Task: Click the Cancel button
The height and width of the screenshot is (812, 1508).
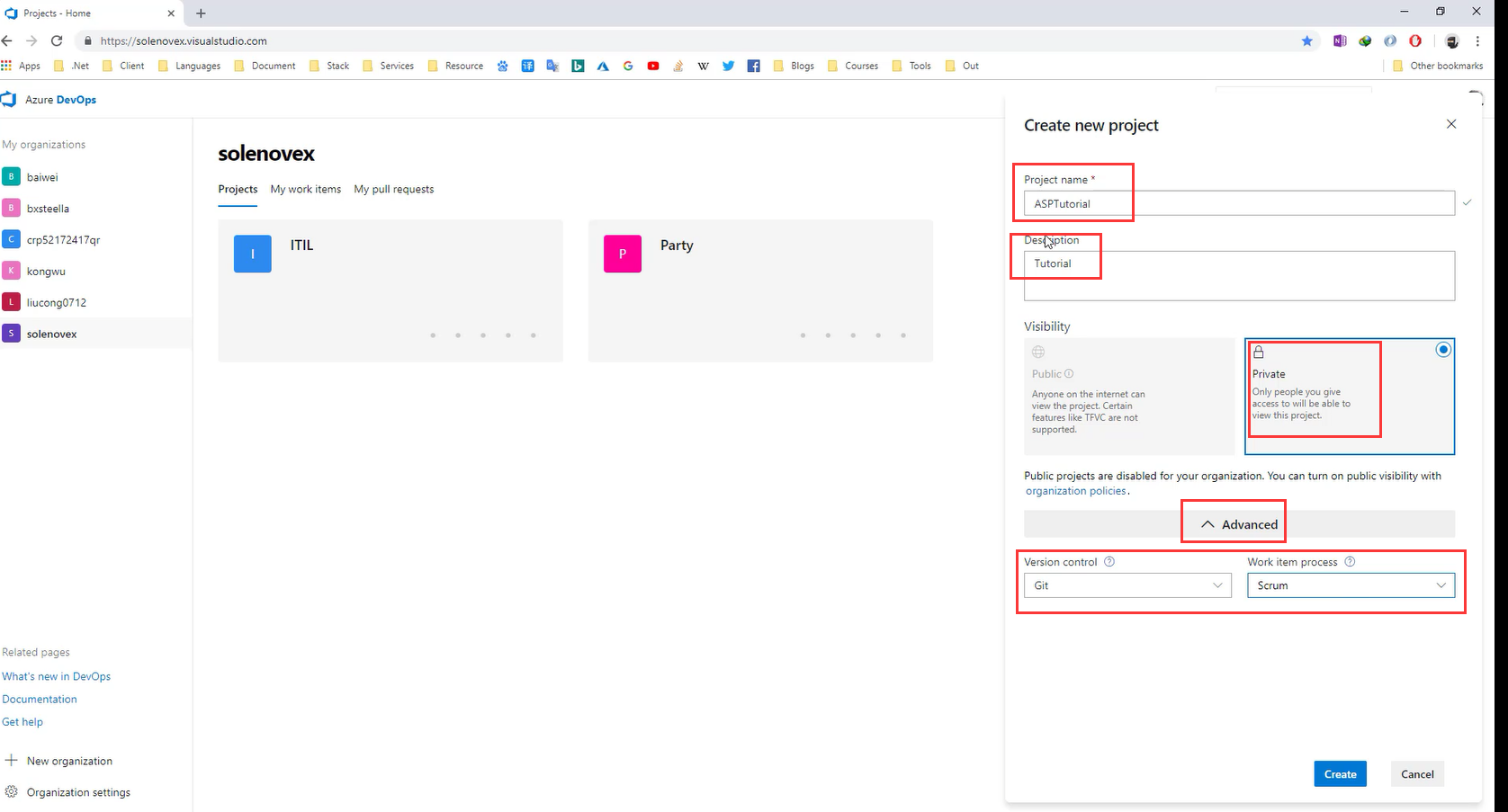Action: [1417, 774]
